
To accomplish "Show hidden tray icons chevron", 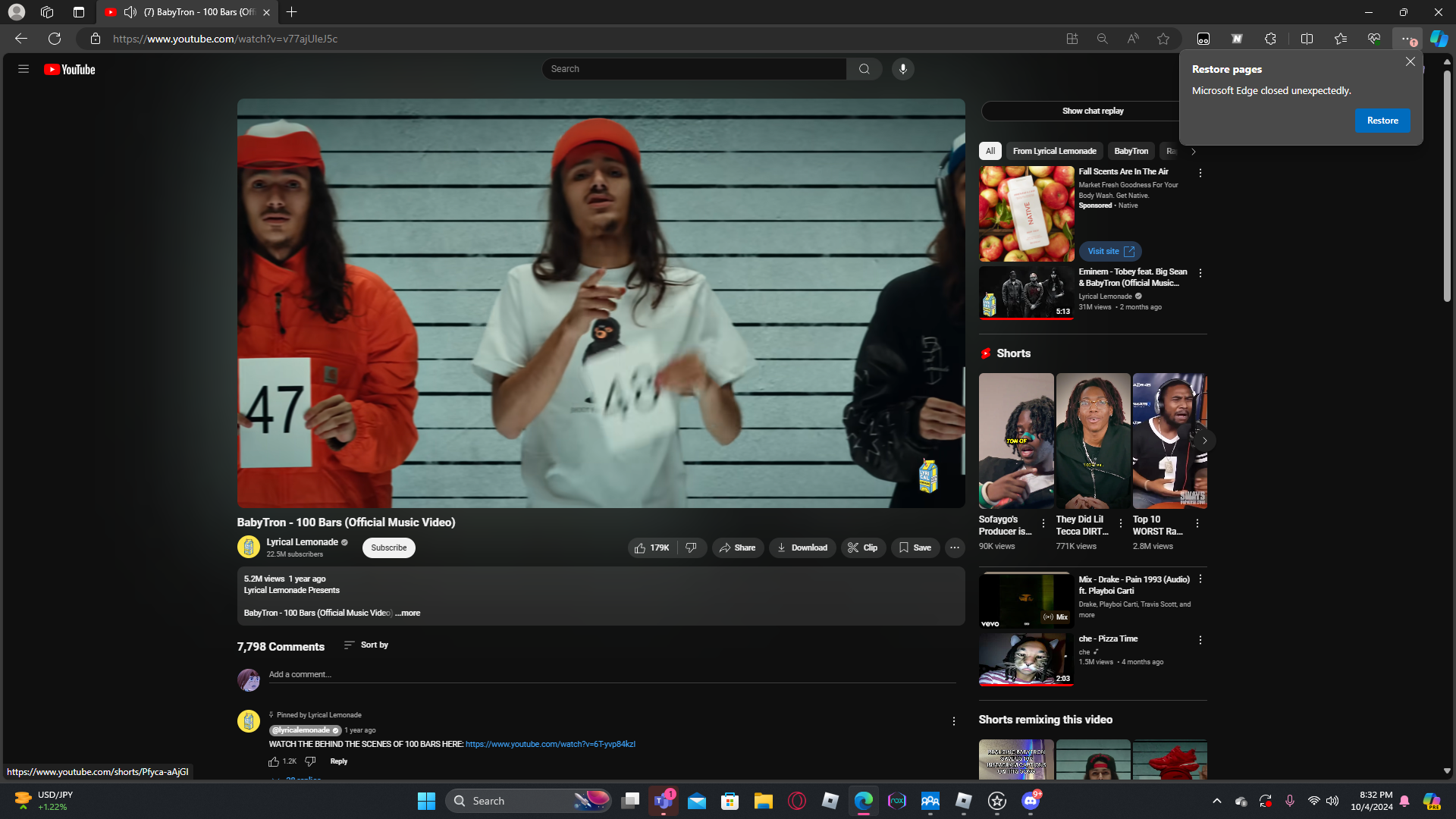I will [1217, 801].
